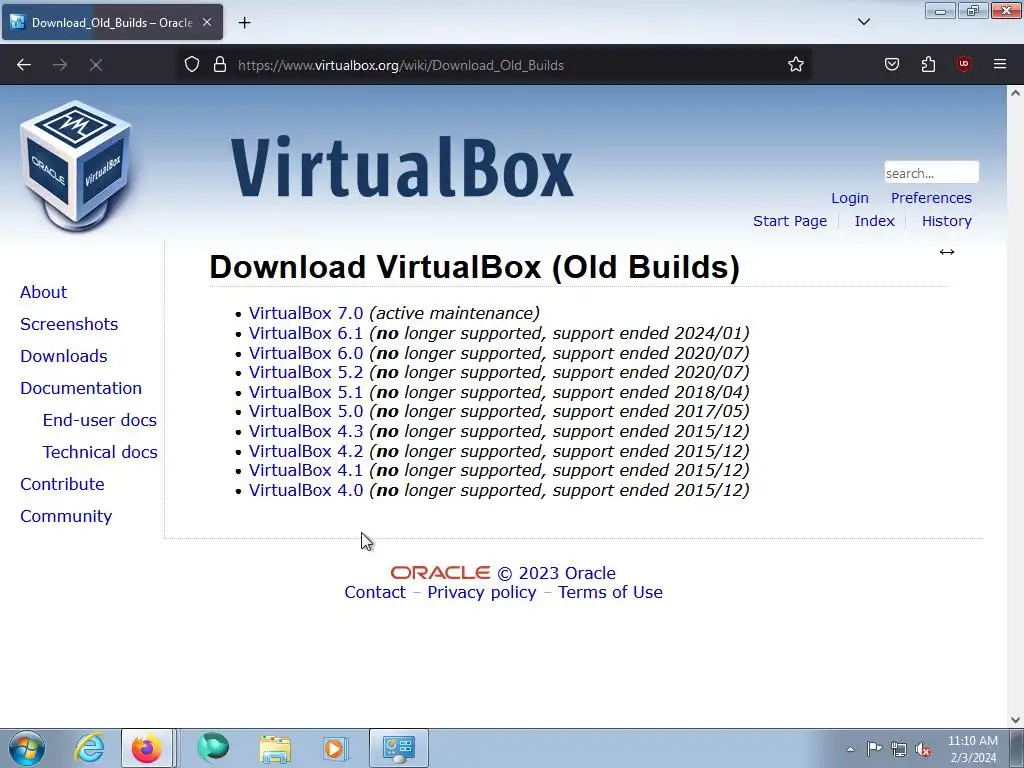Open the Login link

tap(850, 198)
